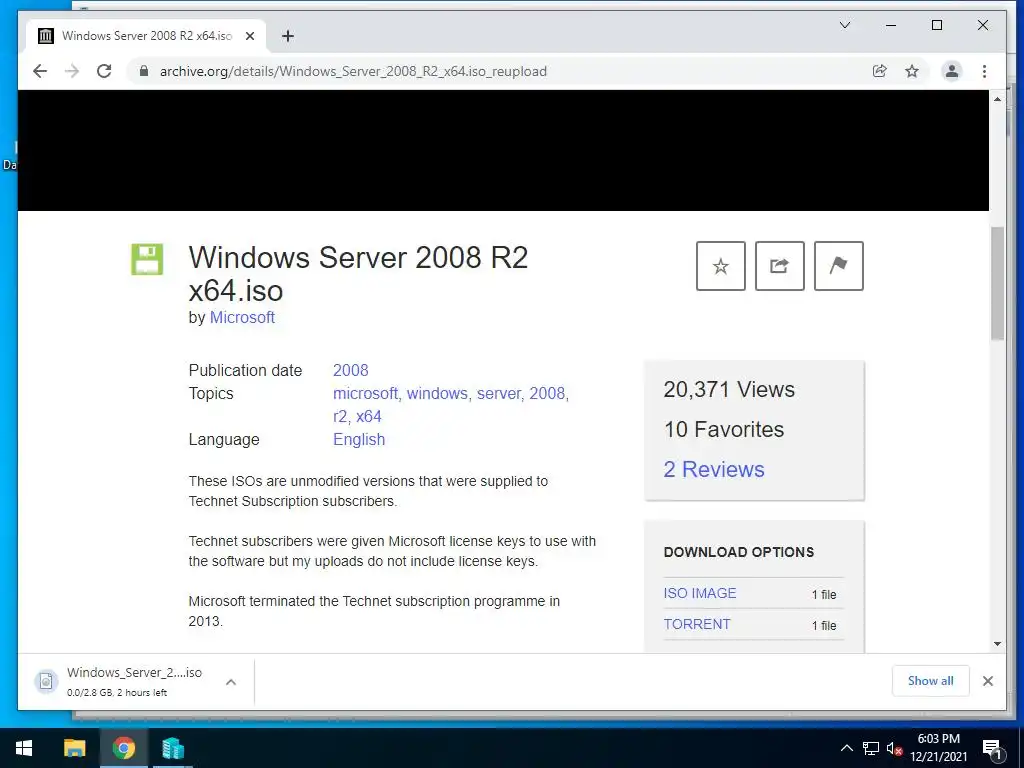Open the notification center icon
The image size is (1024, 768).
pos(992,749)
